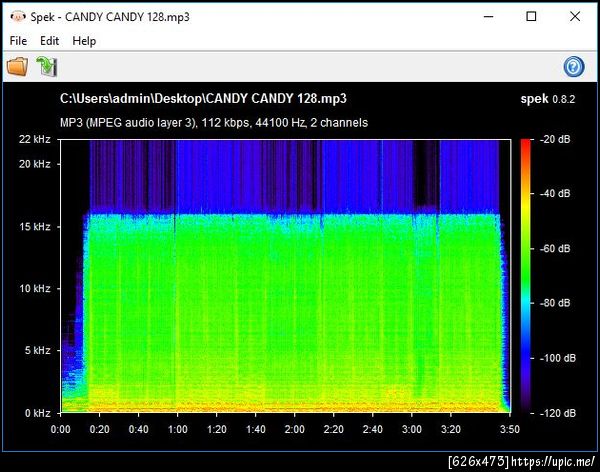Click the spectrogram display area
The image size is (600, 472).
tap(285, 276)
